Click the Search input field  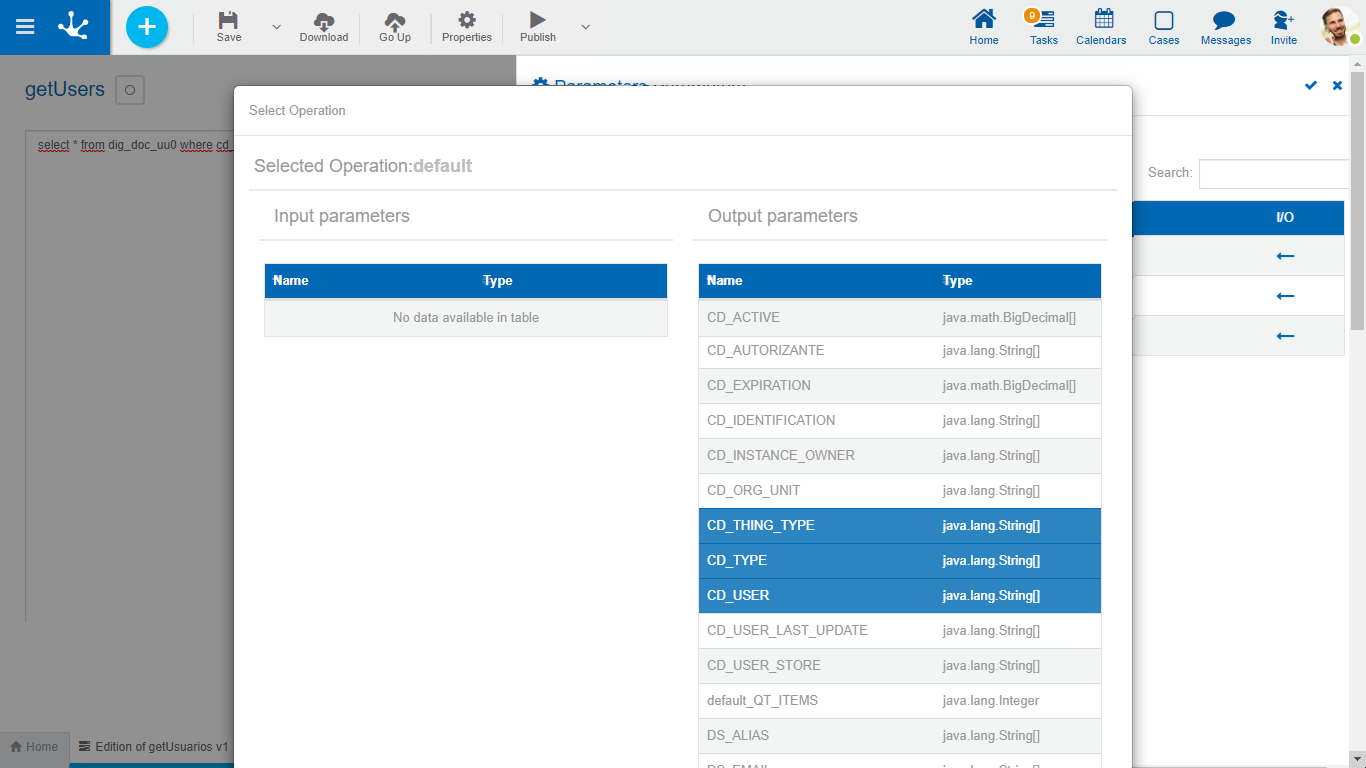pyautogui.click(x=1274, y=174)
